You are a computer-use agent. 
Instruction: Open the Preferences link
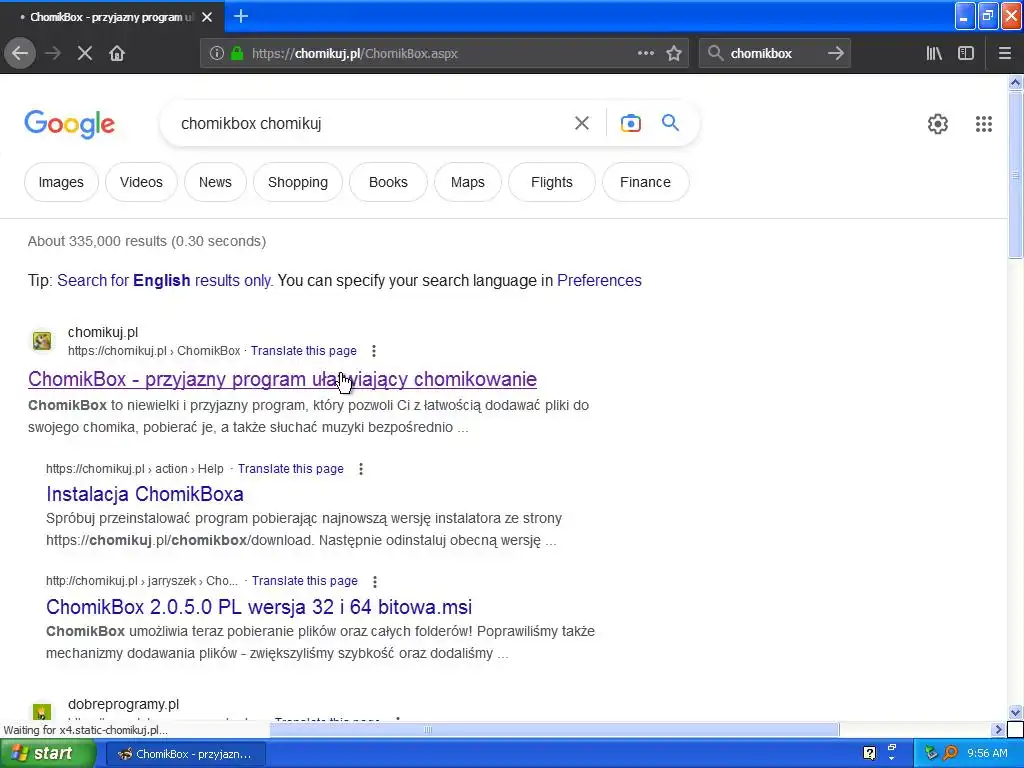(599, 280)
